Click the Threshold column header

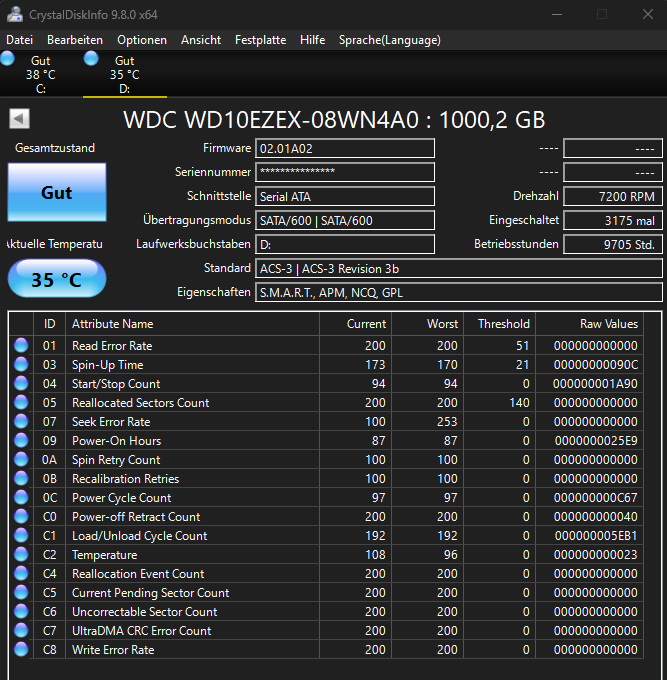click(x=500, y=324)
